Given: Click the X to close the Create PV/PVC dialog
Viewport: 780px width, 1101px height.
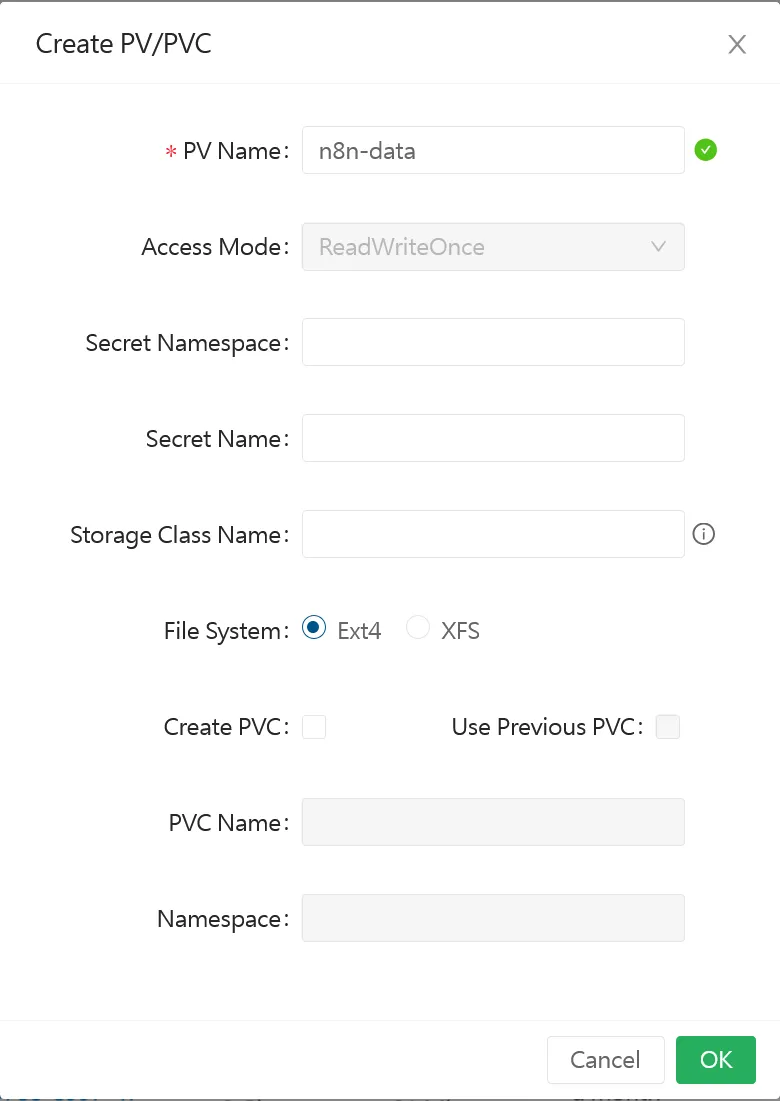Looking at the screenshot, I should [x=737, y=44].
